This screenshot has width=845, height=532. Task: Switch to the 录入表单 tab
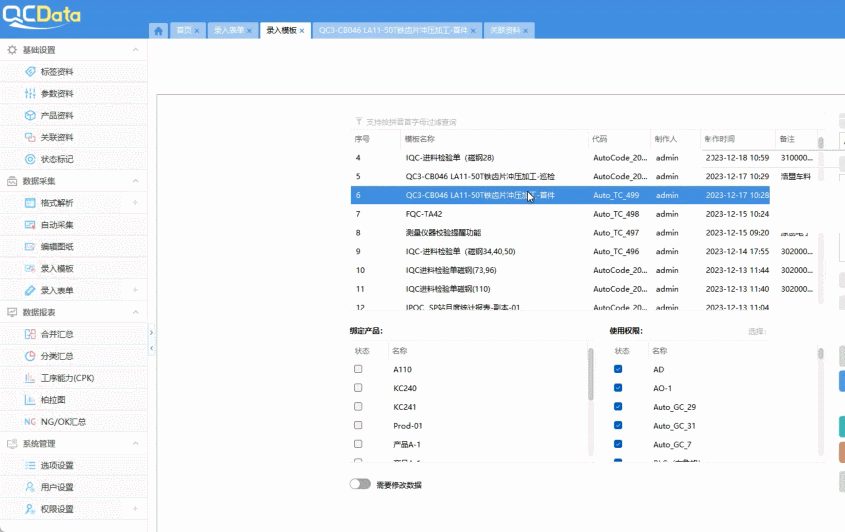point(228,31)
